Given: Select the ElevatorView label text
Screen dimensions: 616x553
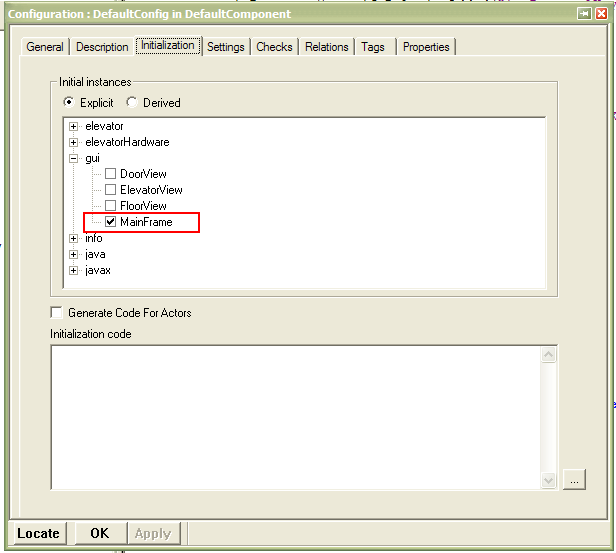Looking at the screenshot, I should (151, 190).
